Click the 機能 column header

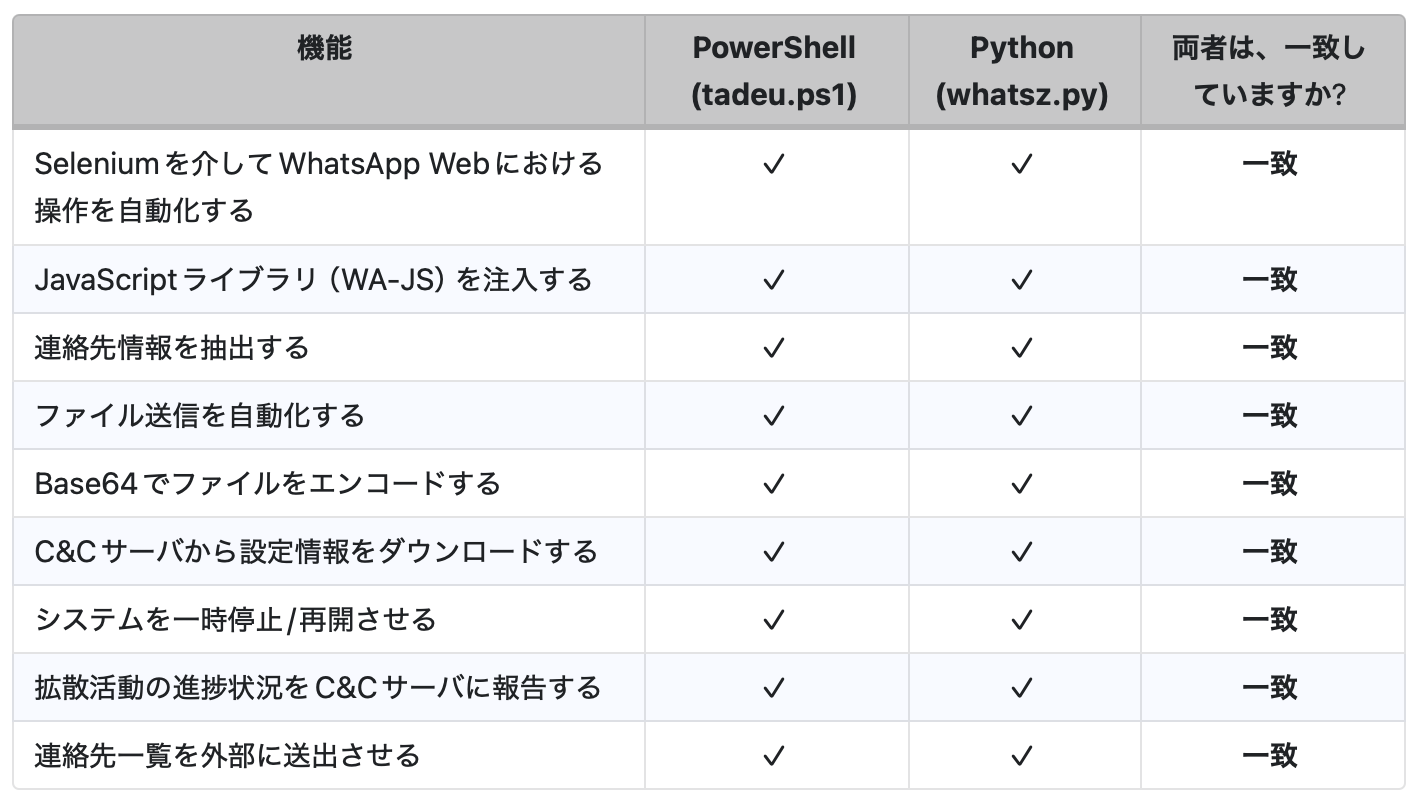[x=325, y=47]
